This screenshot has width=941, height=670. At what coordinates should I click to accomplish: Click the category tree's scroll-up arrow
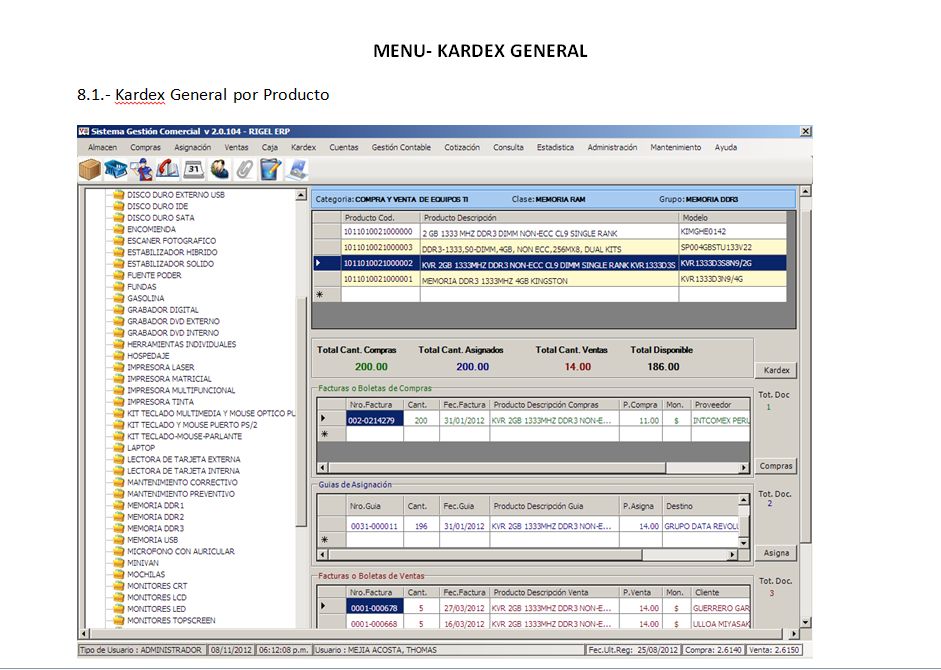tap(301, 196)
